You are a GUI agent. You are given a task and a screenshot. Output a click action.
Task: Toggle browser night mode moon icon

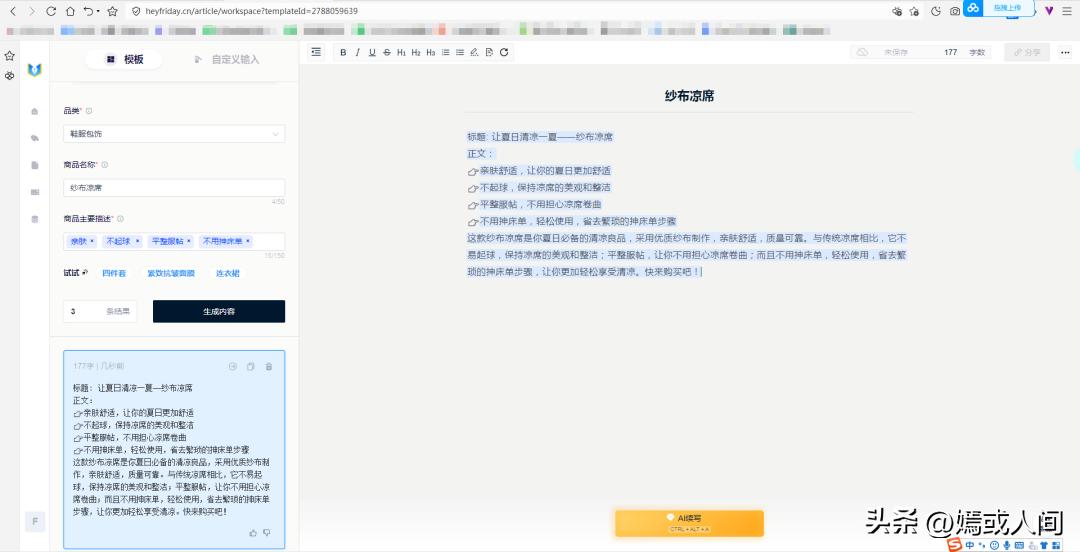coord(935,11)
